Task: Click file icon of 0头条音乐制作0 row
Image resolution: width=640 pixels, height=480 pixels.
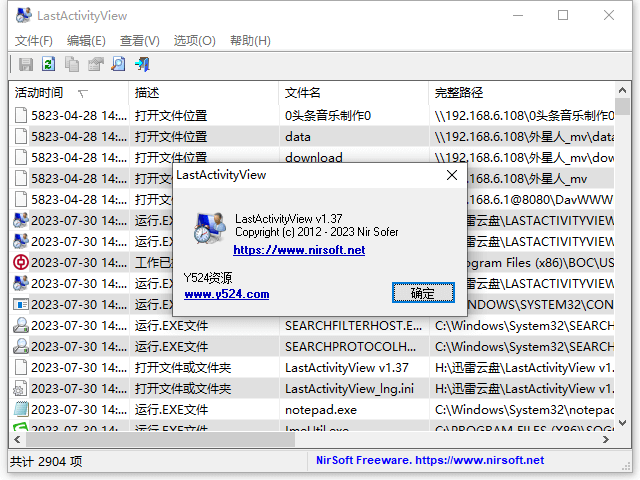Action: (21, 116)
